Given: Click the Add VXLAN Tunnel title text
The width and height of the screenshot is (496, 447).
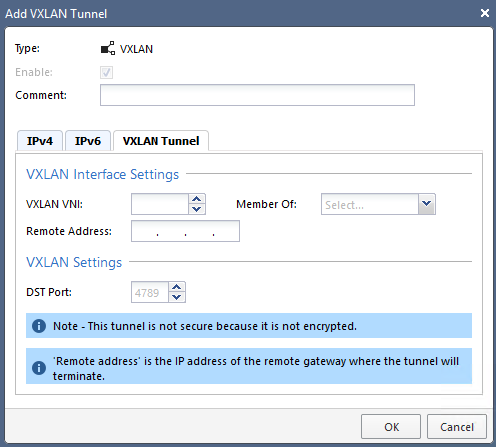Looking at the screenshot, I should click(x=56, y=14).
